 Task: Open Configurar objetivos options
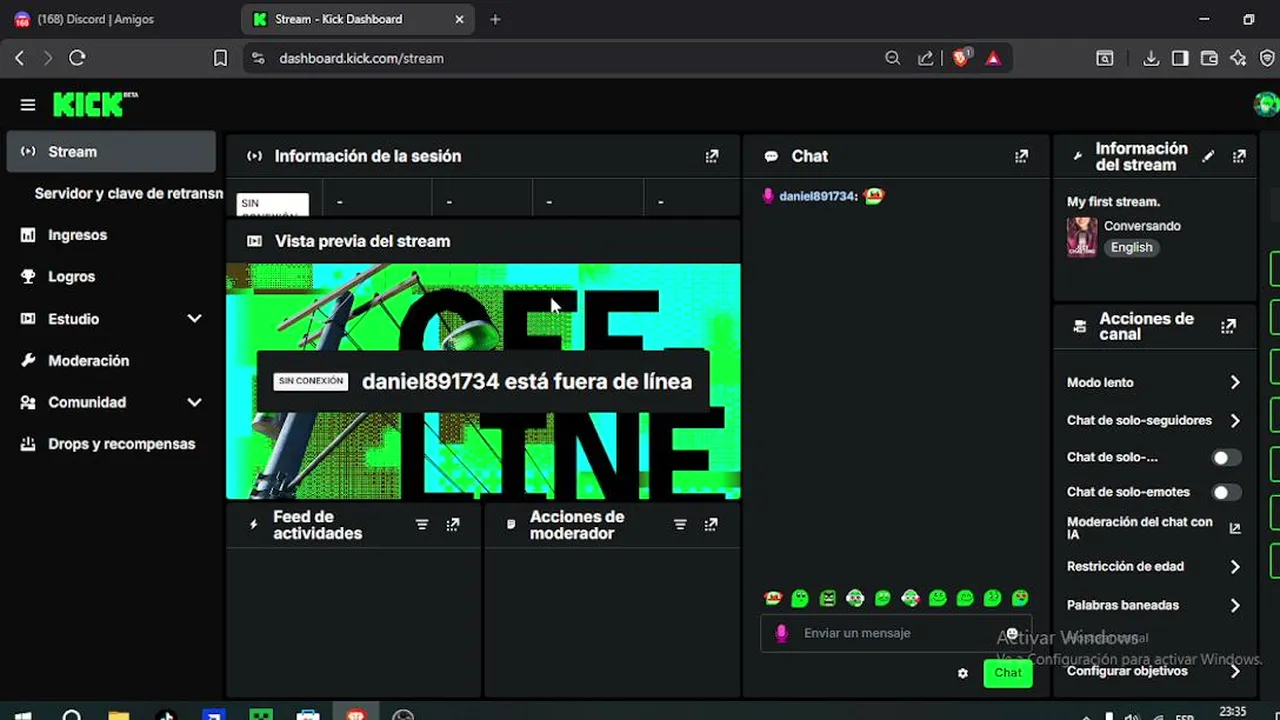(1154, 671)
